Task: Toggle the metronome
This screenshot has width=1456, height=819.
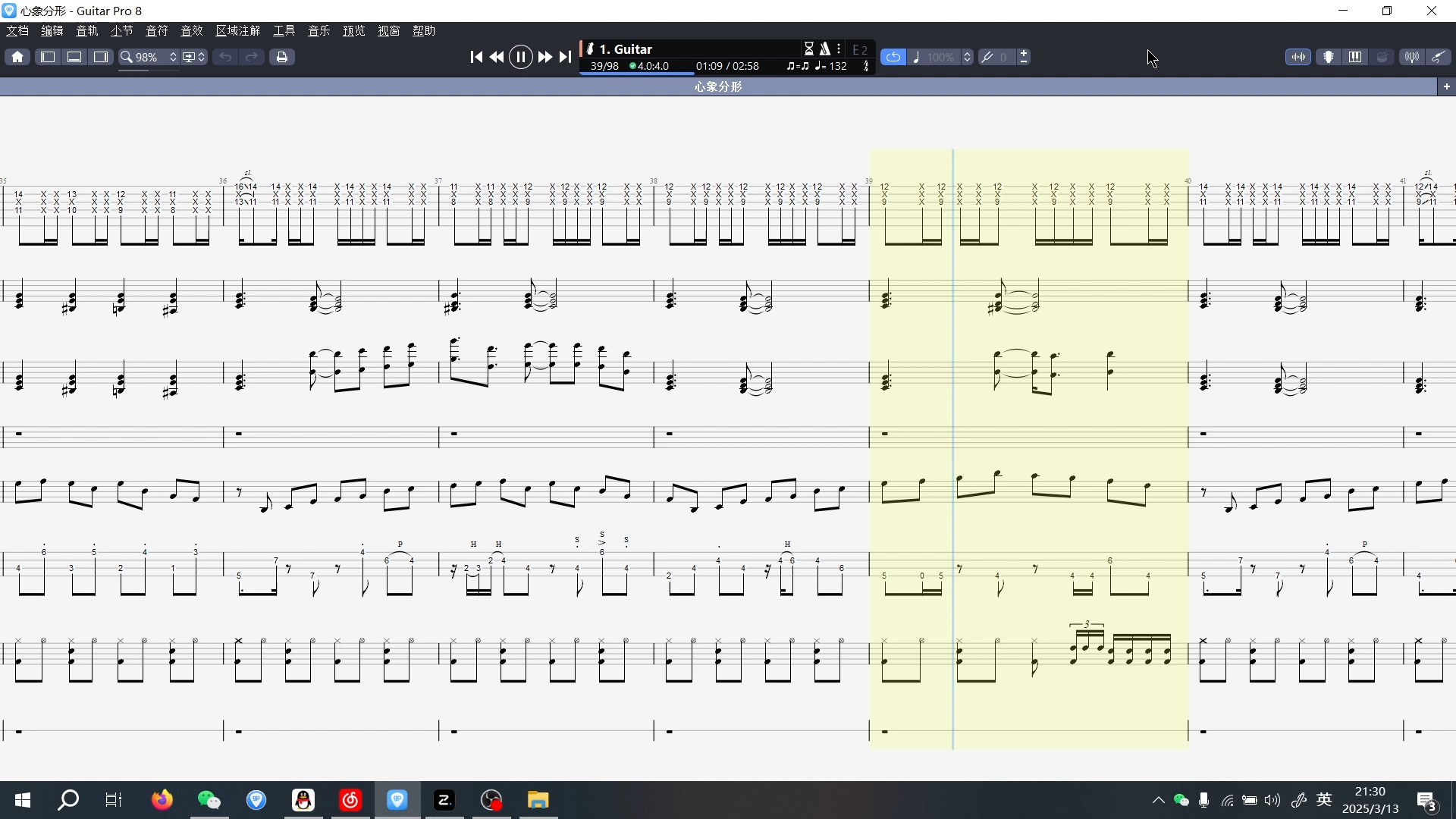Action: [x=825, y=49]
